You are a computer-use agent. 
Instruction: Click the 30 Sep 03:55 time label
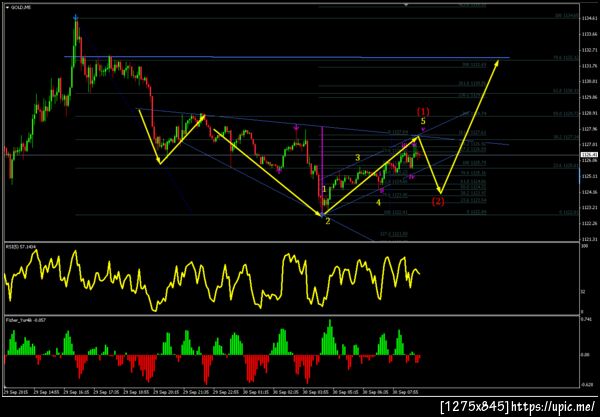[x=315, y=392]
